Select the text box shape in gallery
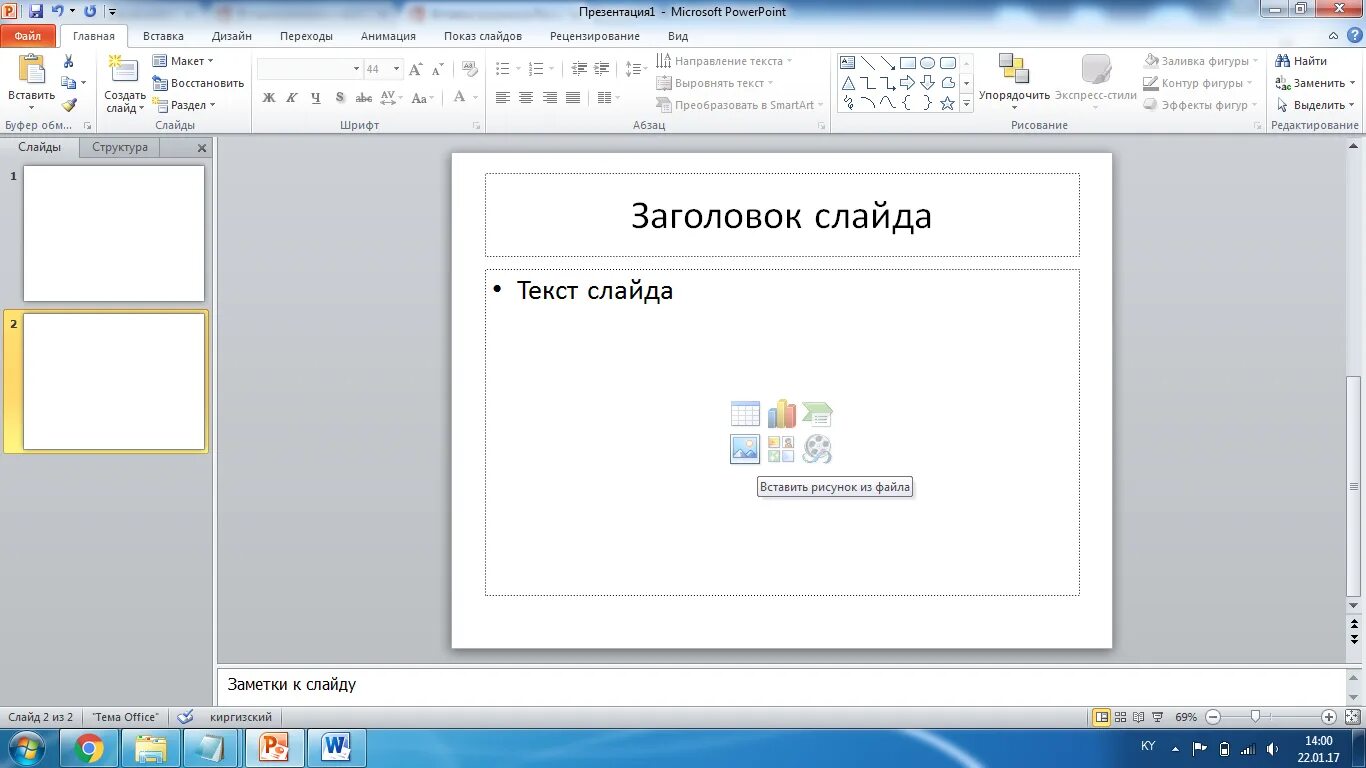 (x=848, y=63)
